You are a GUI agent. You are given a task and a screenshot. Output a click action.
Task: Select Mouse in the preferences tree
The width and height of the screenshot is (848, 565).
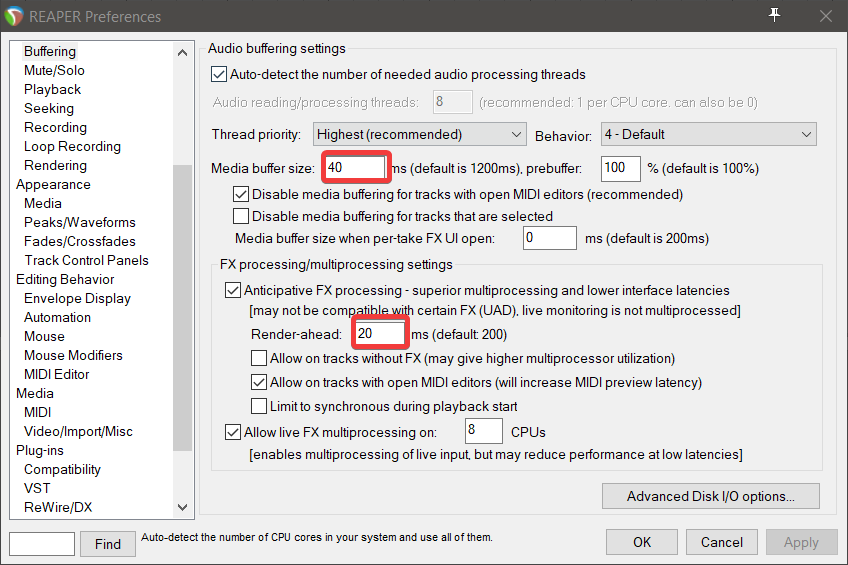point(44,336)
